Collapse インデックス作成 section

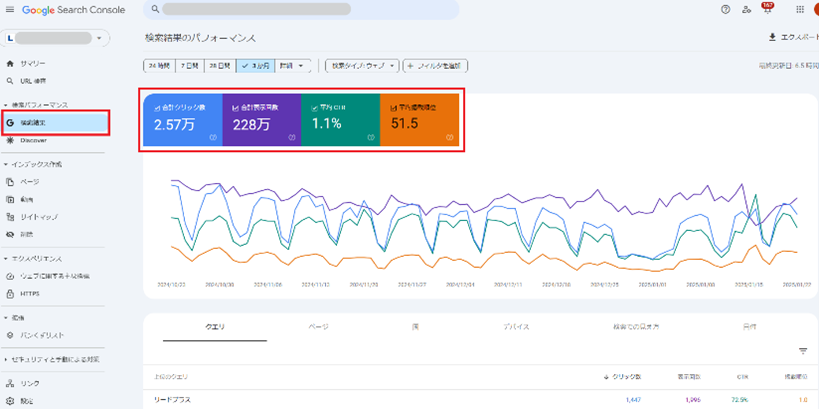click(x=32, y=164)
